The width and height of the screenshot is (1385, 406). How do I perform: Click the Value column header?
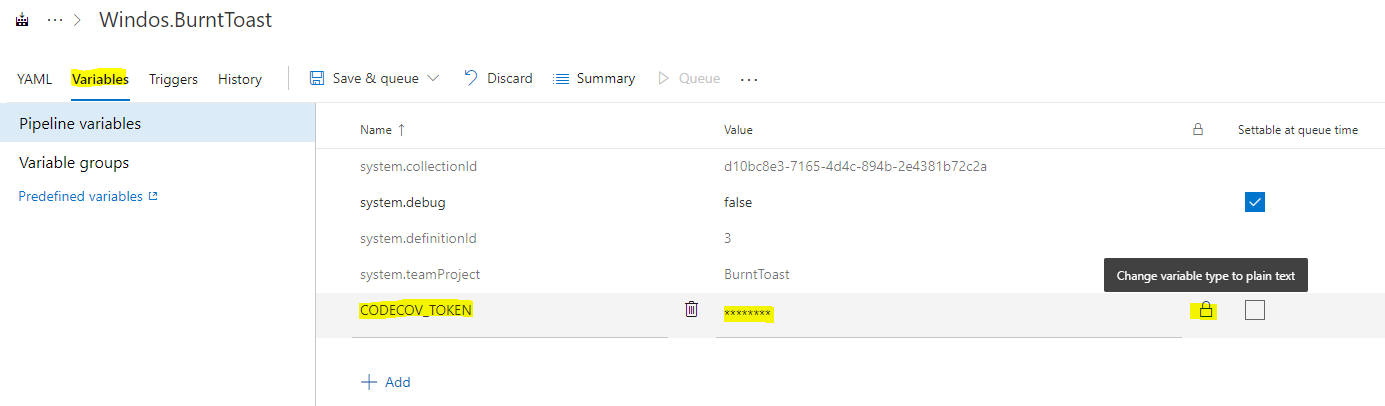coord(738,130)
